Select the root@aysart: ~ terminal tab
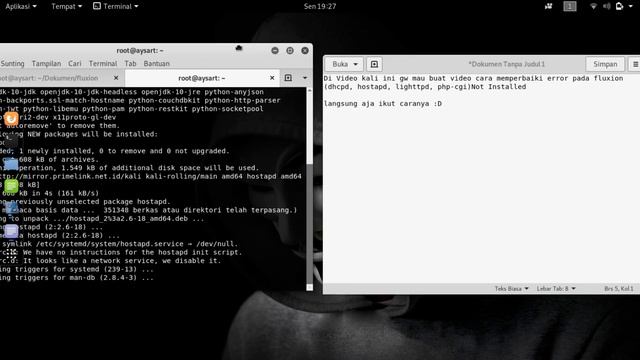The image size is (640, 360). click(202, 78)
